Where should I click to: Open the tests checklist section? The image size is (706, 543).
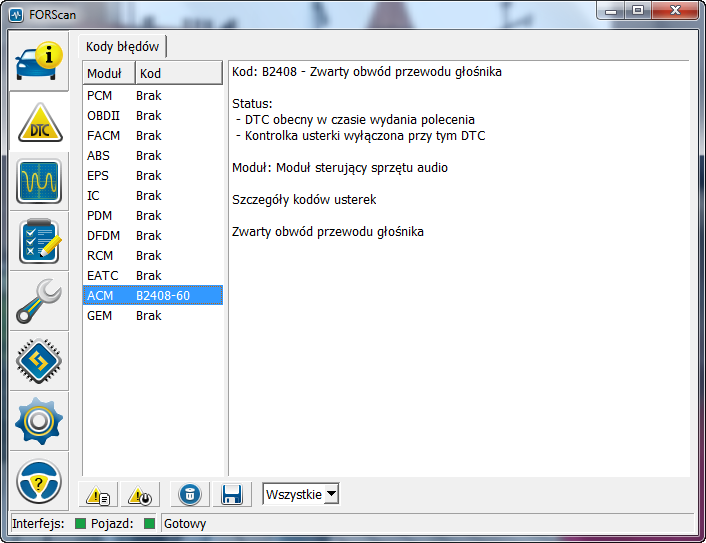pyautogui.click(x=39, y=241)
